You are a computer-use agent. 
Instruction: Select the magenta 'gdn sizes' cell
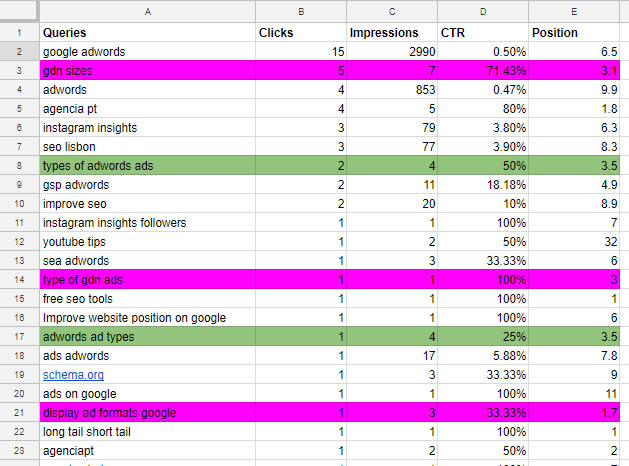148,71
